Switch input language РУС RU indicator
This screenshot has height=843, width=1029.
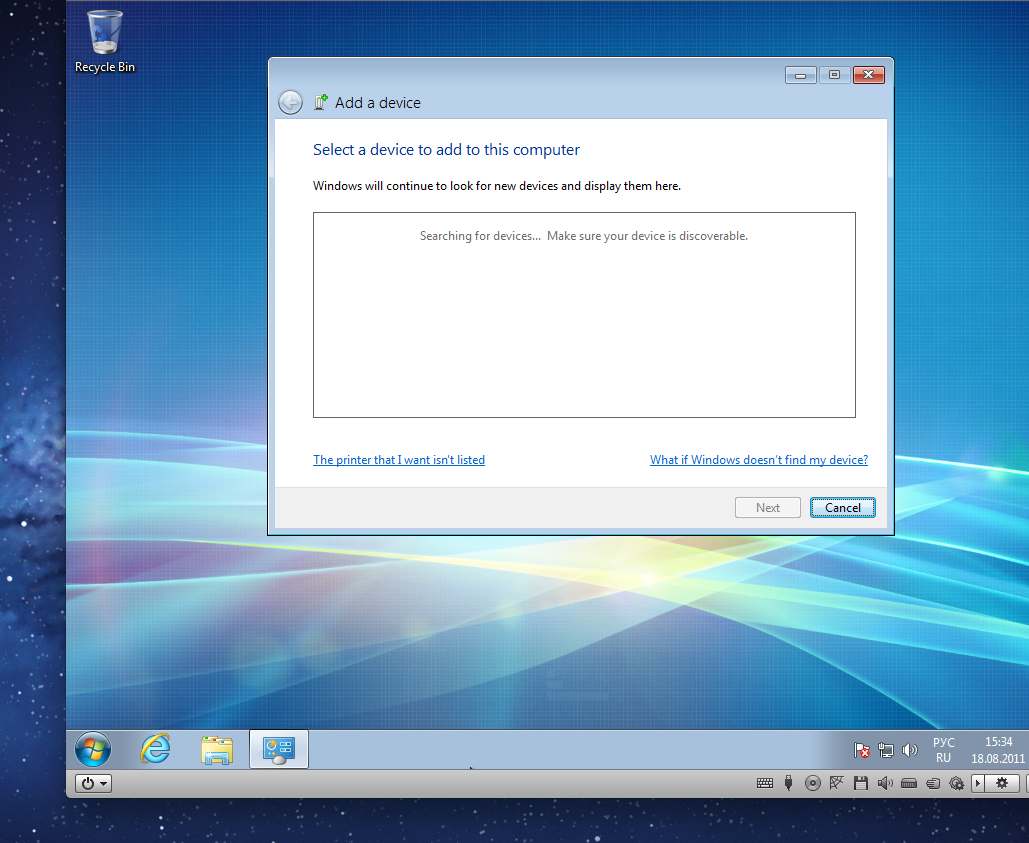[943, 750]
